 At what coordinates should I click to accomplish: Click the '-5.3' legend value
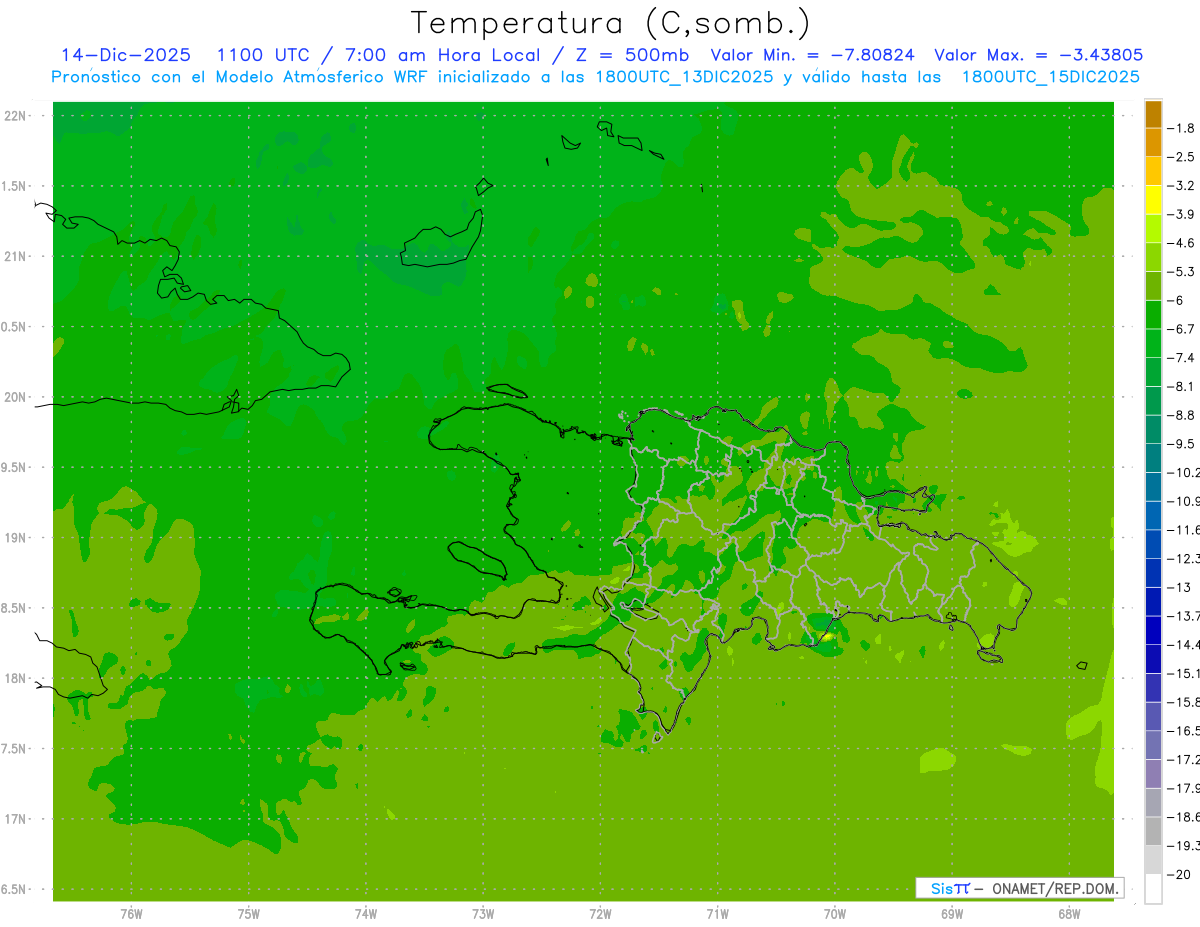point(1181,271)
